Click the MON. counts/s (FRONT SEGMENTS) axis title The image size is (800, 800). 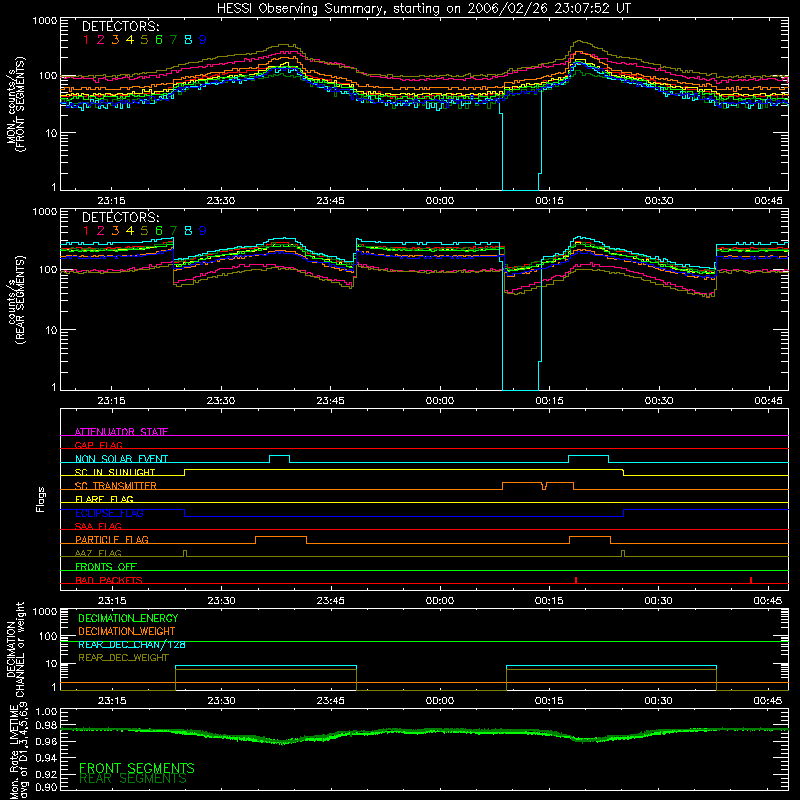[15, 104]
